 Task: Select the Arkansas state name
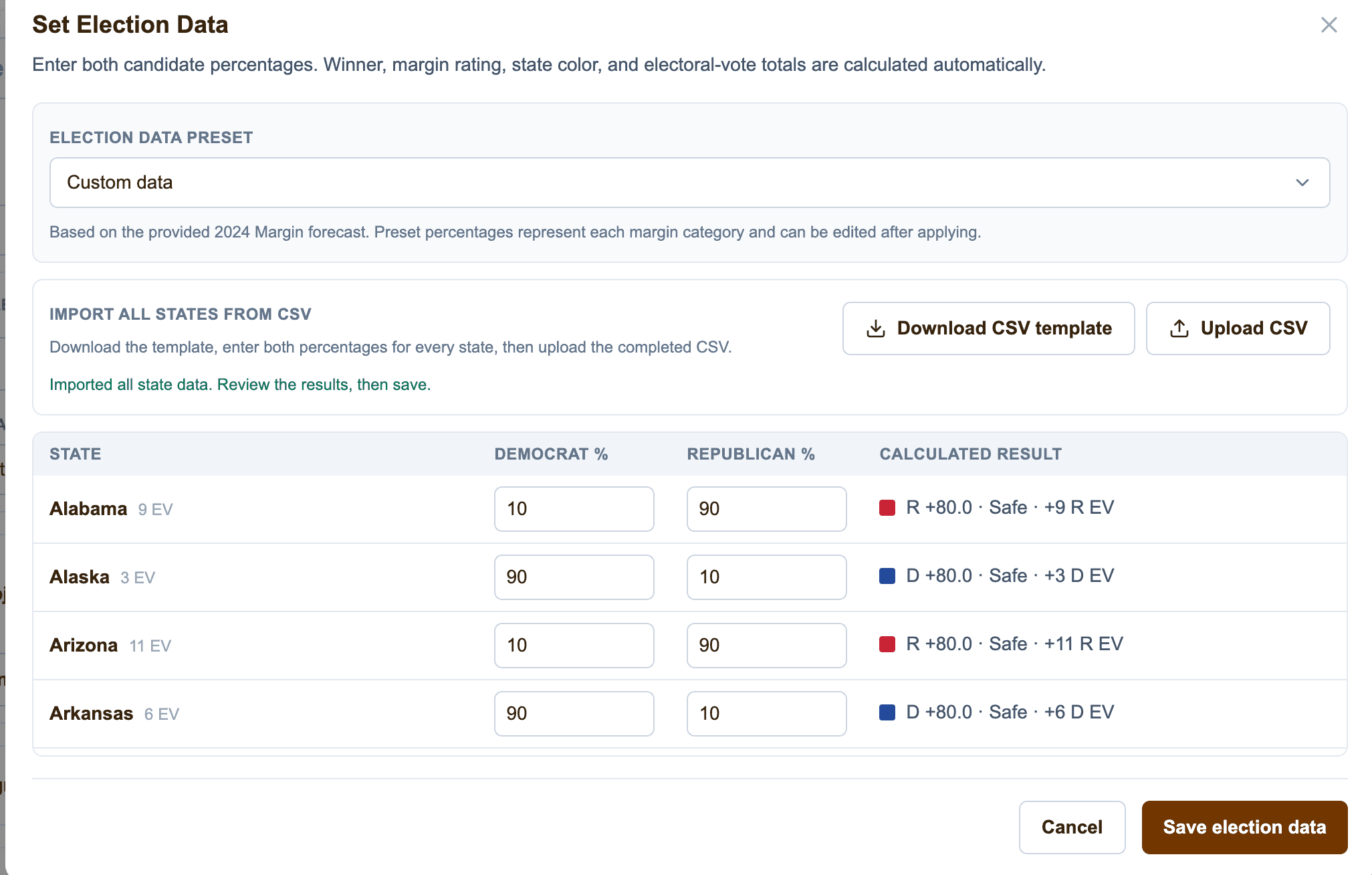point(92,714)
